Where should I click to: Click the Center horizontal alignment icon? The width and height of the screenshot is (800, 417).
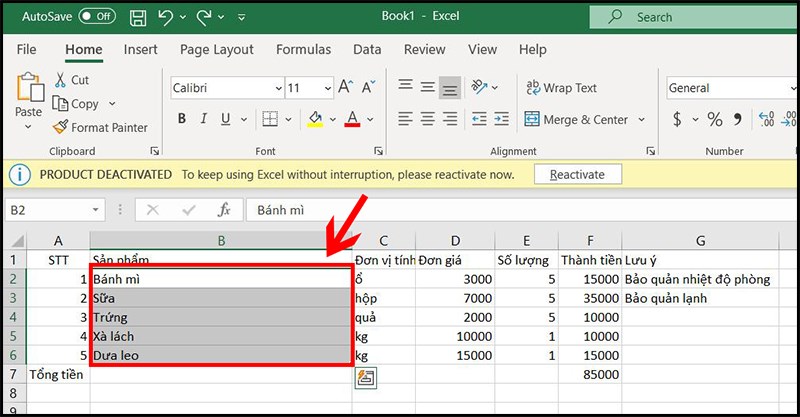pos(428,119)
